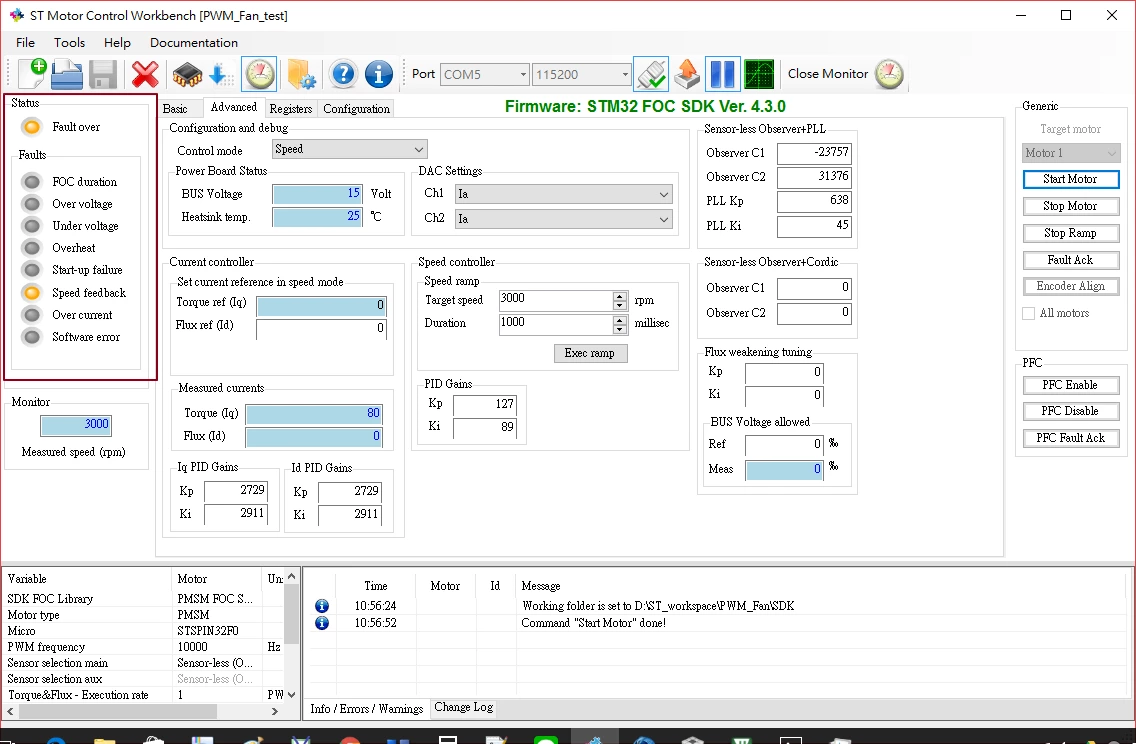Open the folder with gear settings icon

coord(301,75)
